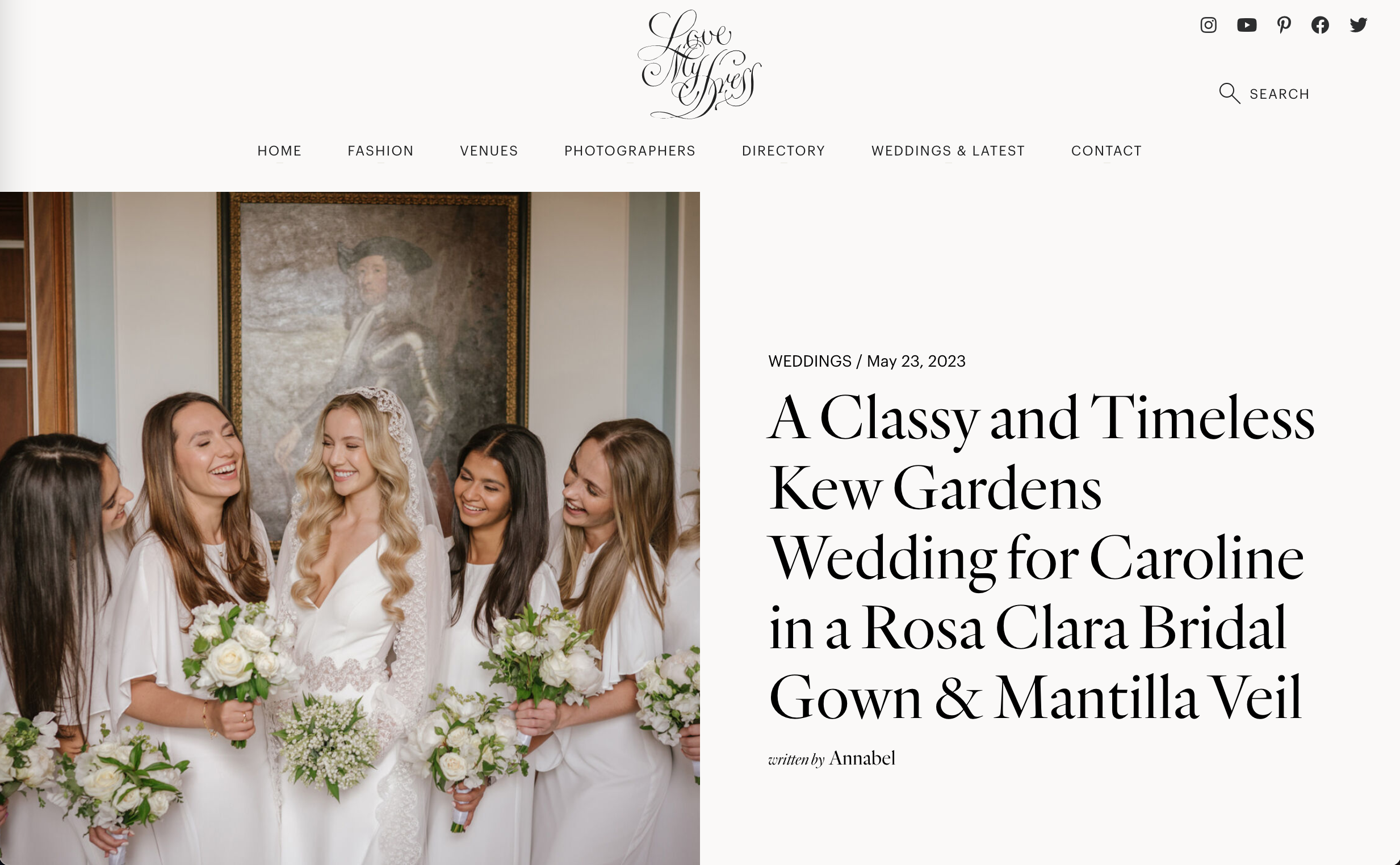
Task: Open the Twitter profile icon
Action: [1358, 25]
